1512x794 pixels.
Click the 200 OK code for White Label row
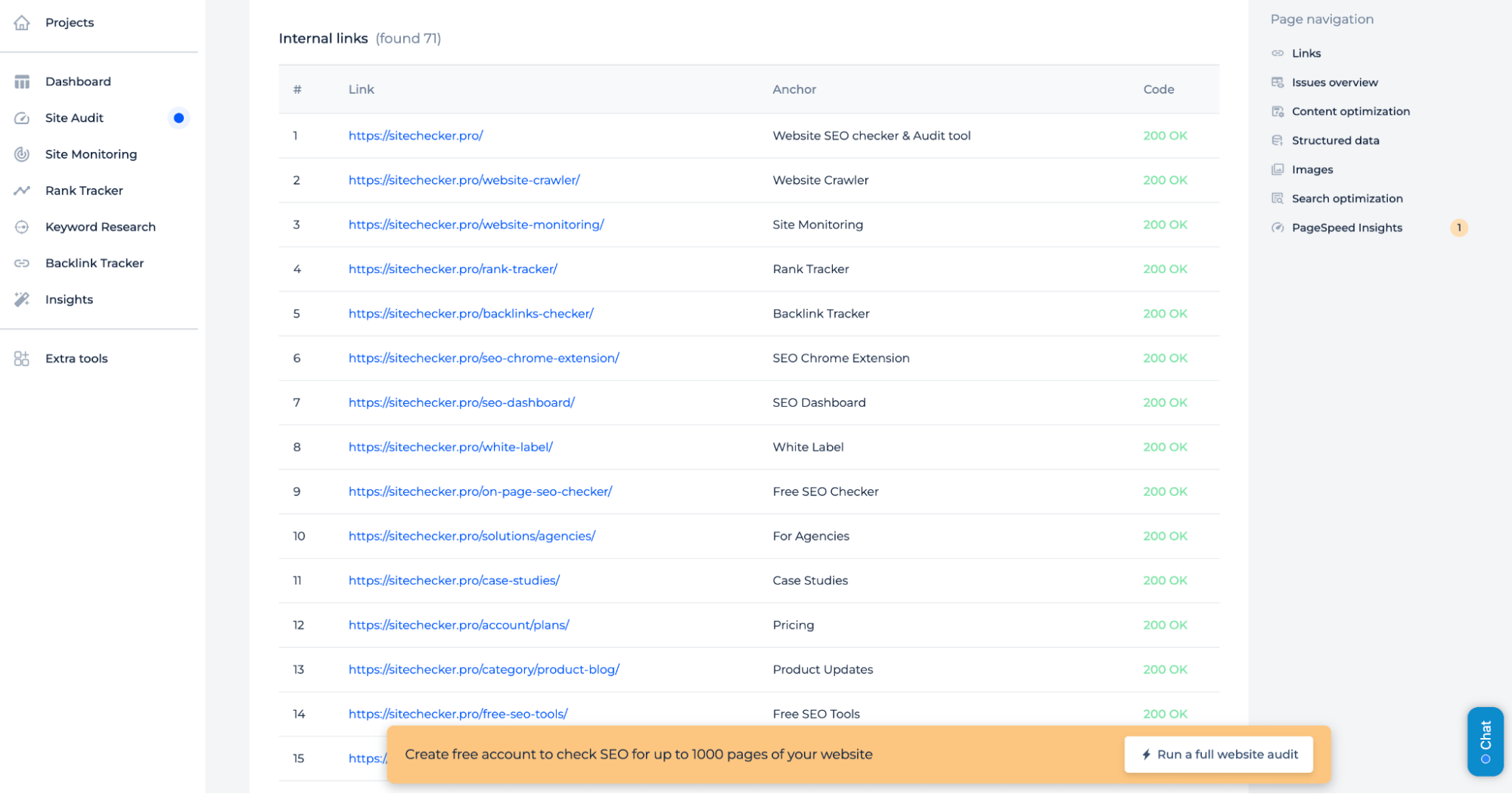pyautogui.click(x=1165, y=447)
